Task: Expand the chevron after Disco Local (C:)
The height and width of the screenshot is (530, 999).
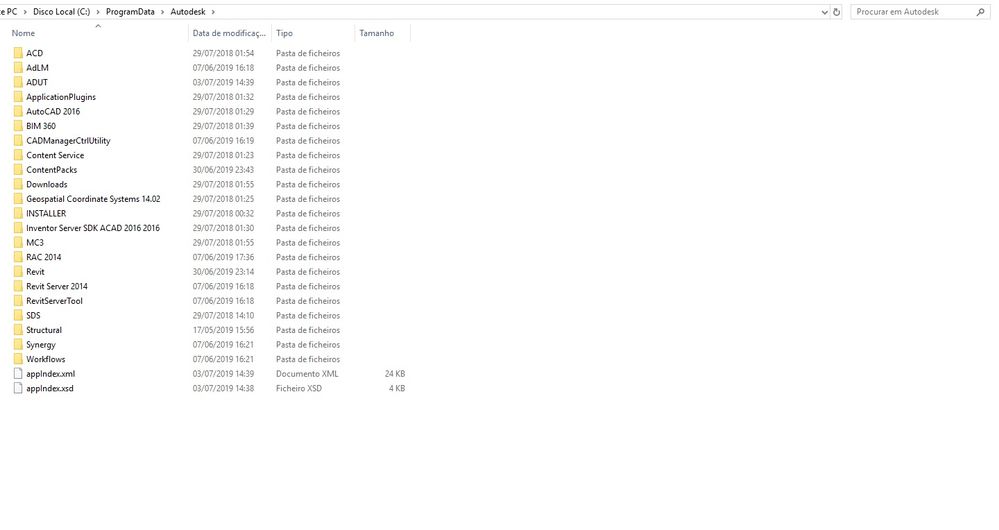Action: click(x=98, y=11)
